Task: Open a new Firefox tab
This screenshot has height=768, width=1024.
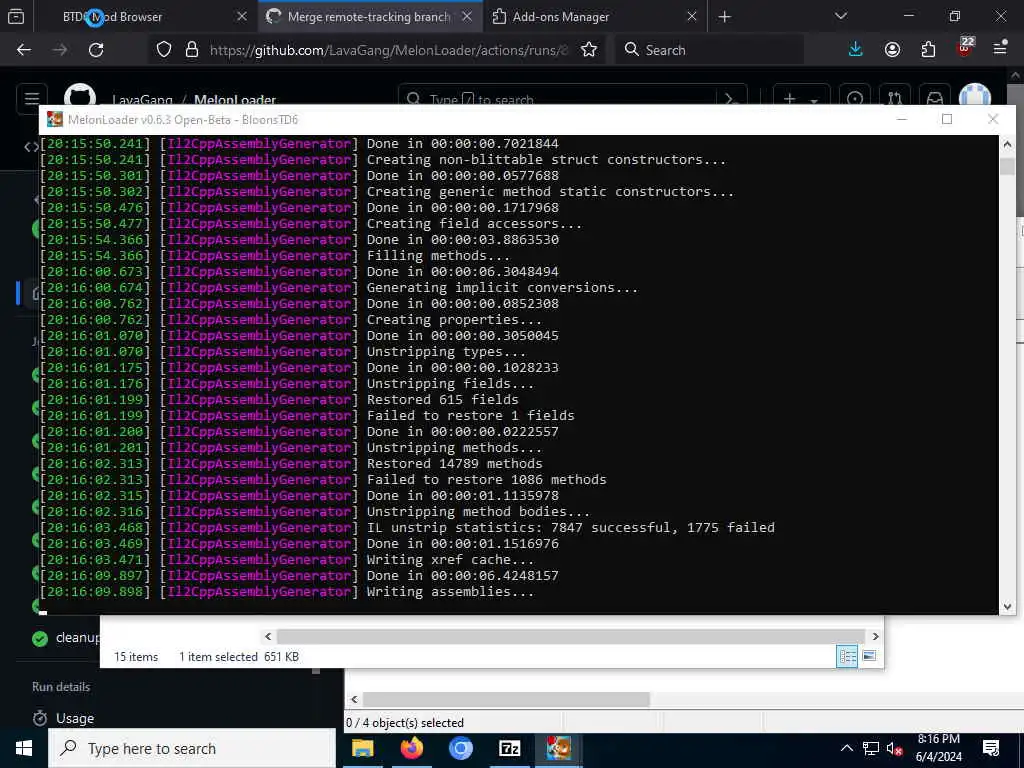Action: click(724, 17)
